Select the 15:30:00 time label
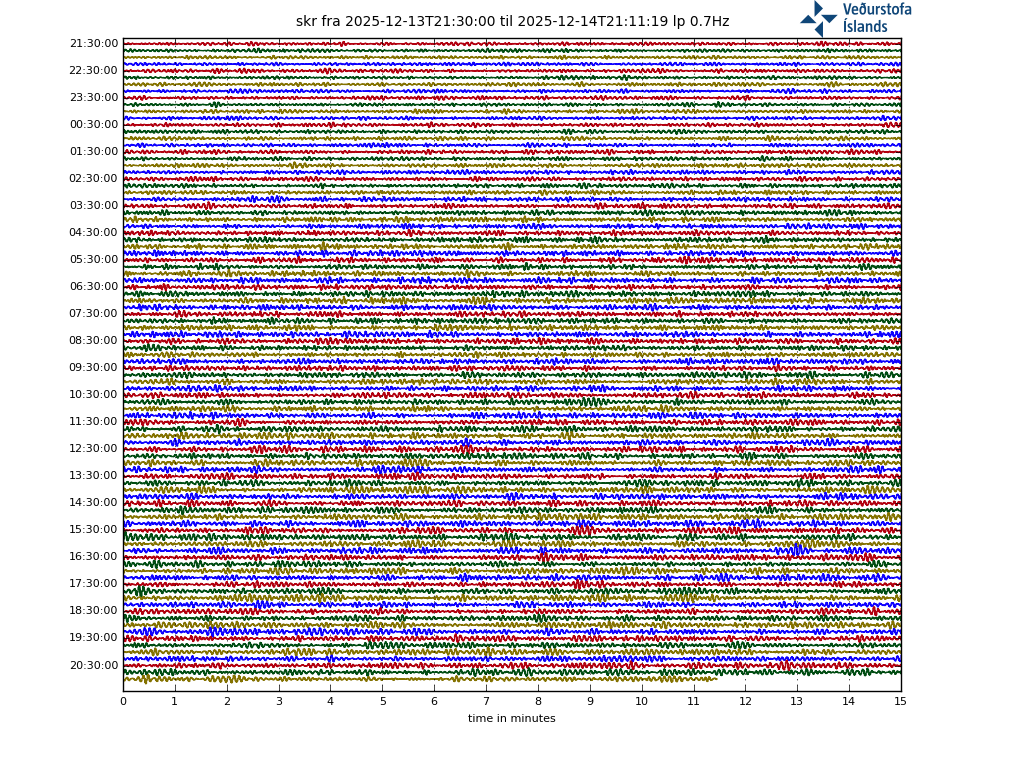Viewport: 1024px width, 768px height. (94, 530)
